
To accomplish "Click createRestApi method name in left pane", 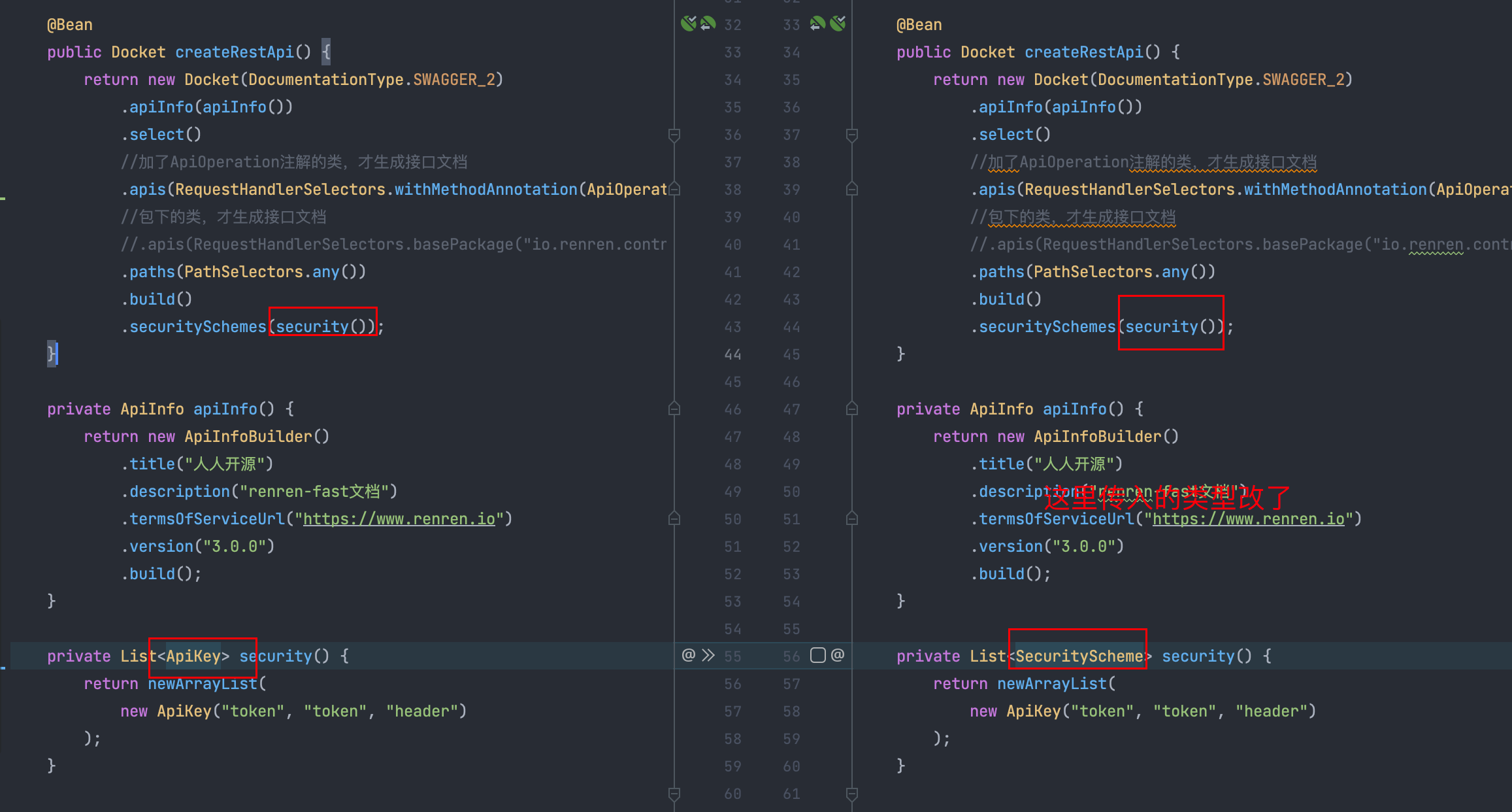I will 235,52.
